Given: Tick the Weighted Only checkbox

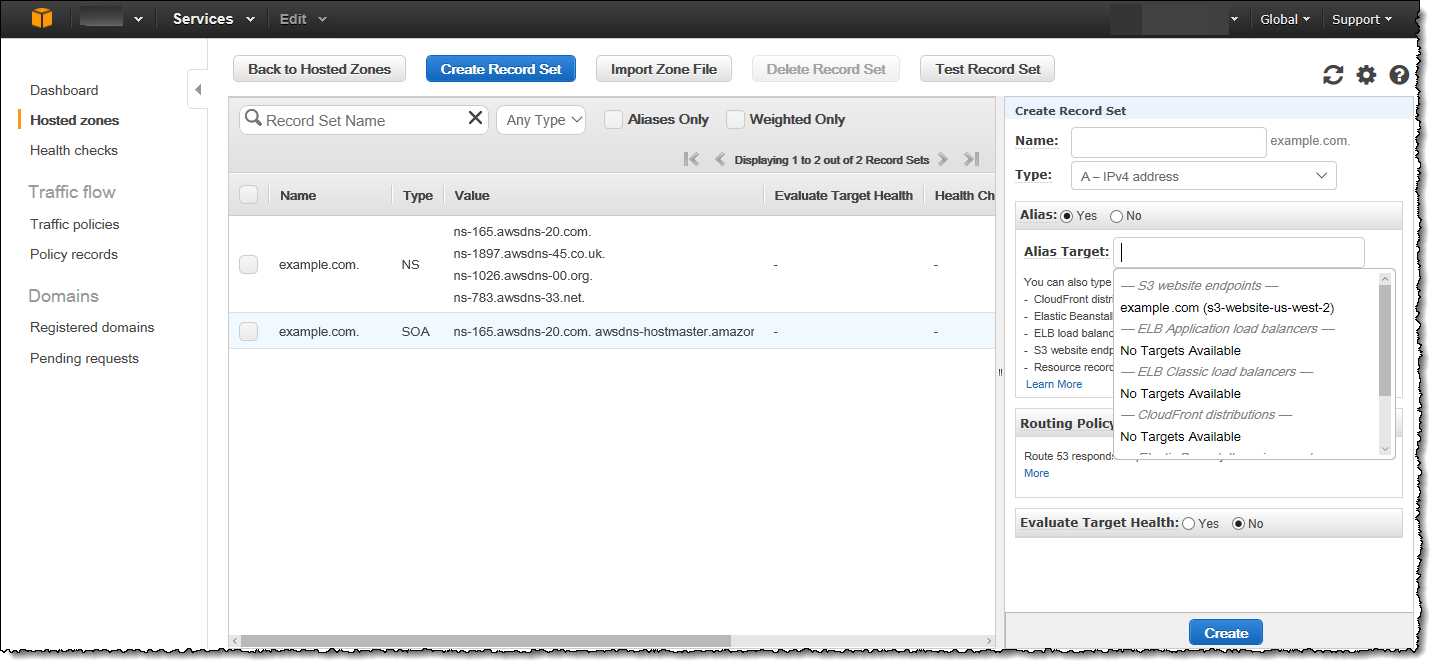Looking at the screenshot, I should pos(735,120).
